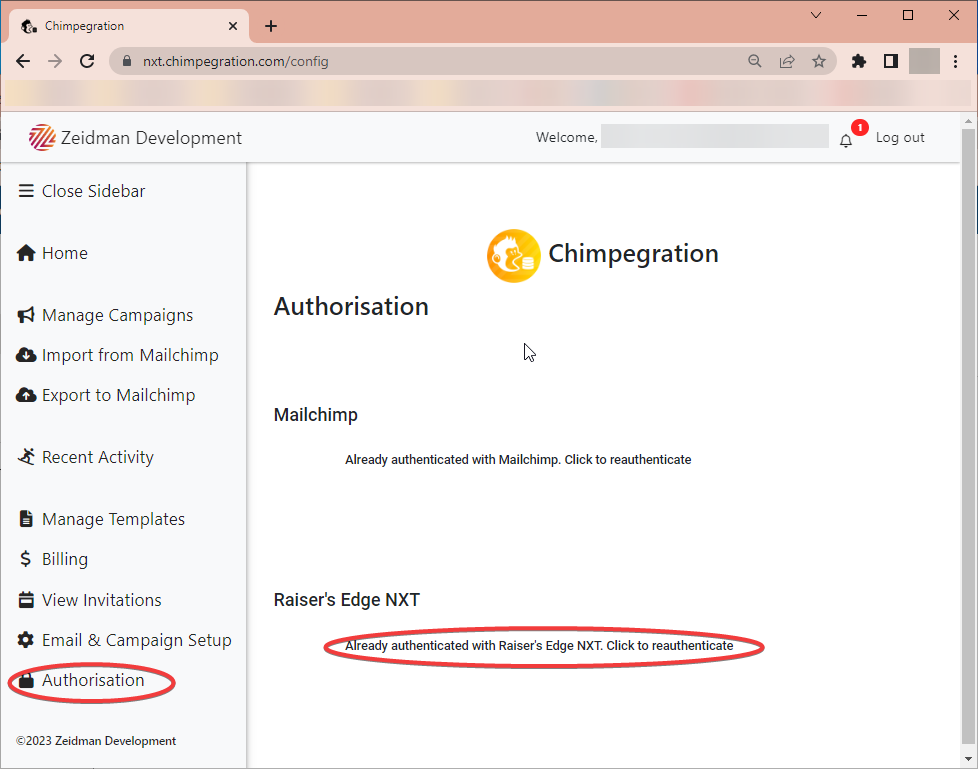
Task: Click the page vertical scrollbar
Action: [x=969, y=436]
